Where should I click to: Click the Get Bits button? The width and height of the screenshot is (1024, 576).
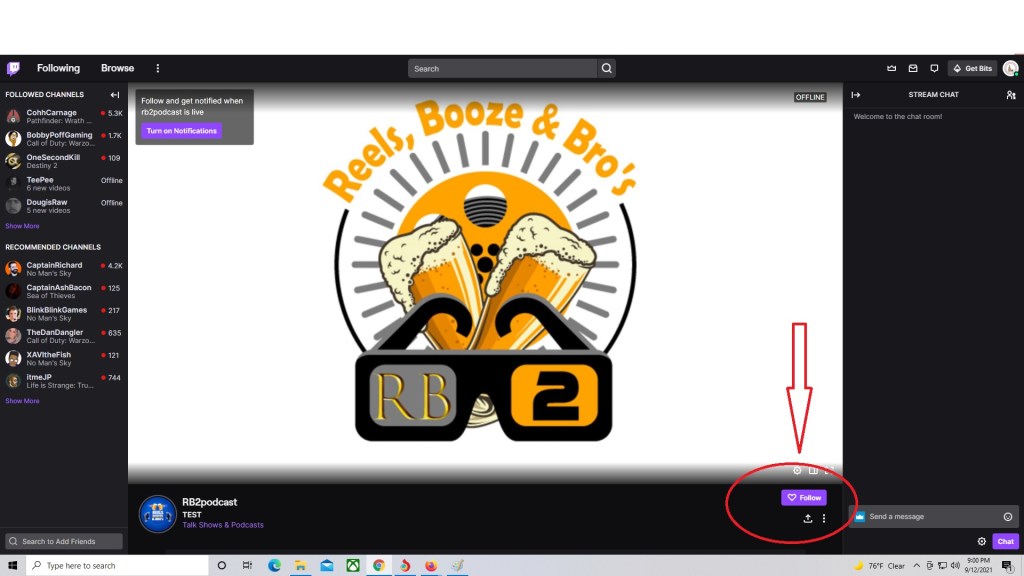point(972,69)
